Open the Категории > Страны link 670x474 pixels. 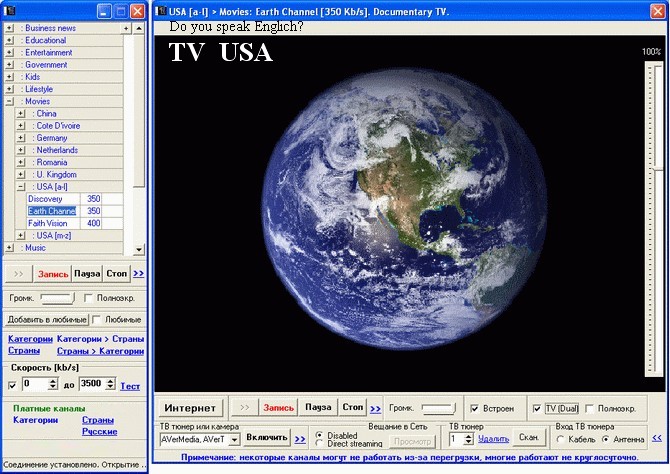click(100, 339)
